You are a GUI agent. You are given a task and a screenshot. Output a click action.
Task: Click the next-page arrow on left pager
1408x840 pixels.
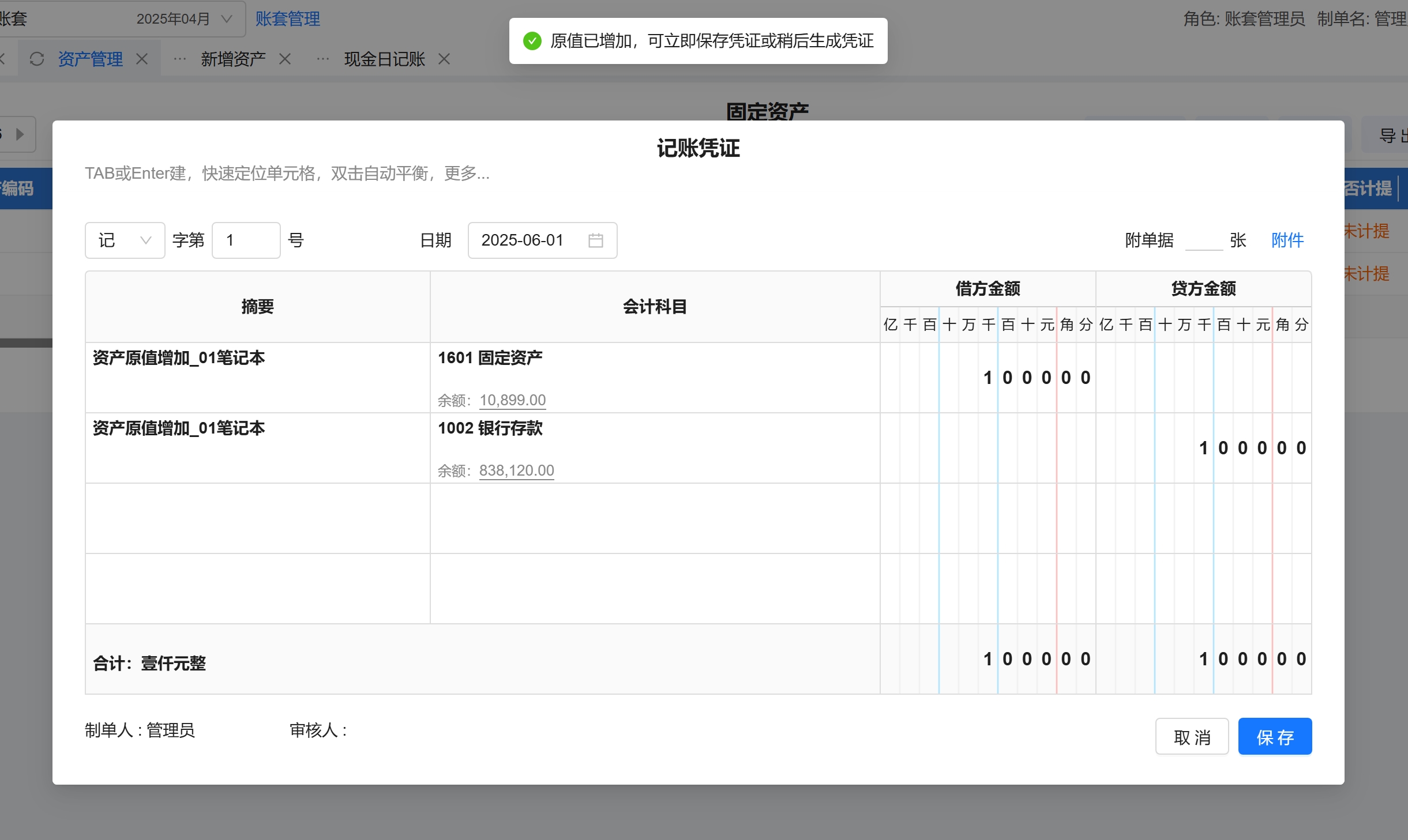coord(20,134)
